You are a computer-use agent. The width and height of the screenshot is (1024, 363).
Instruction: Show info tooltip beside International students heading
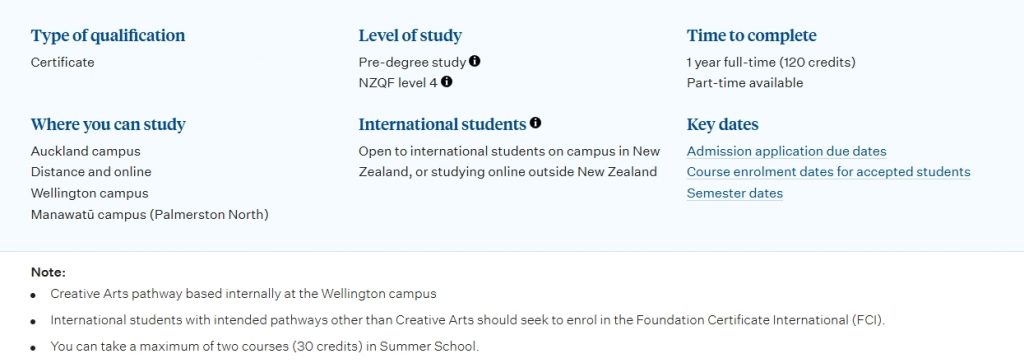point(536,123)
